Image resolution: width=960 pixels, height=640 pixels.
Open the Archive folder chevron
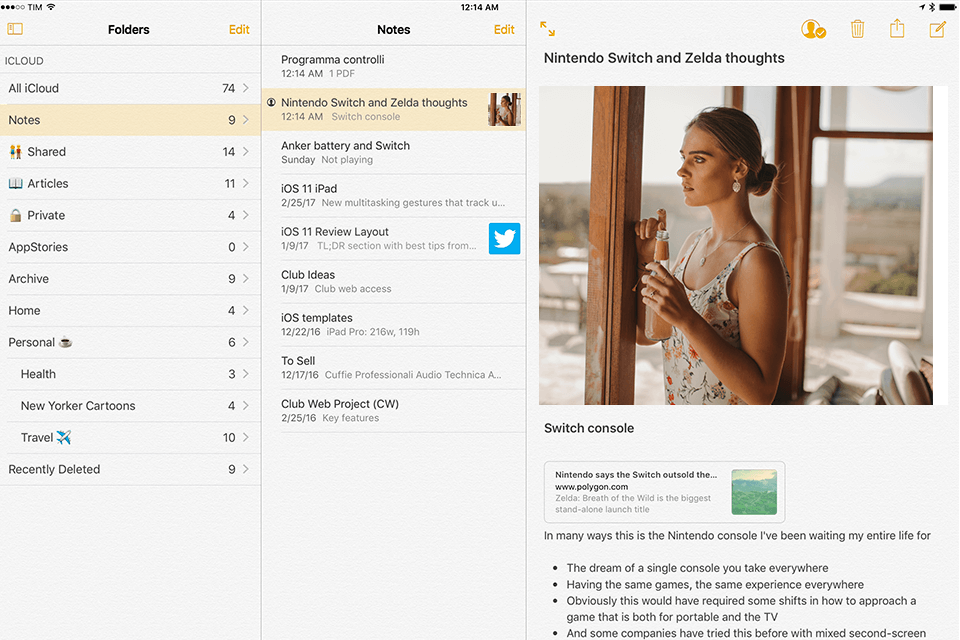(x=246, y=279)
